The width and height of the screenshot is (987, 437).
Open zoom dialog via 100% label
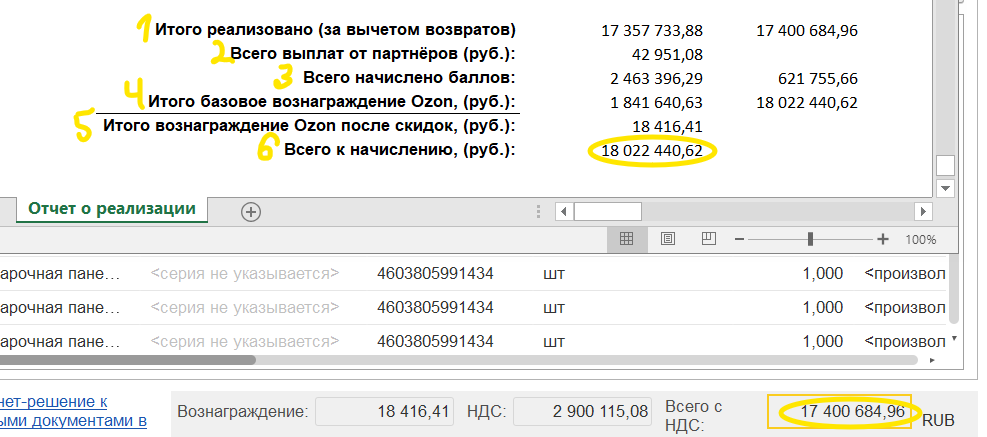point(920,240)
